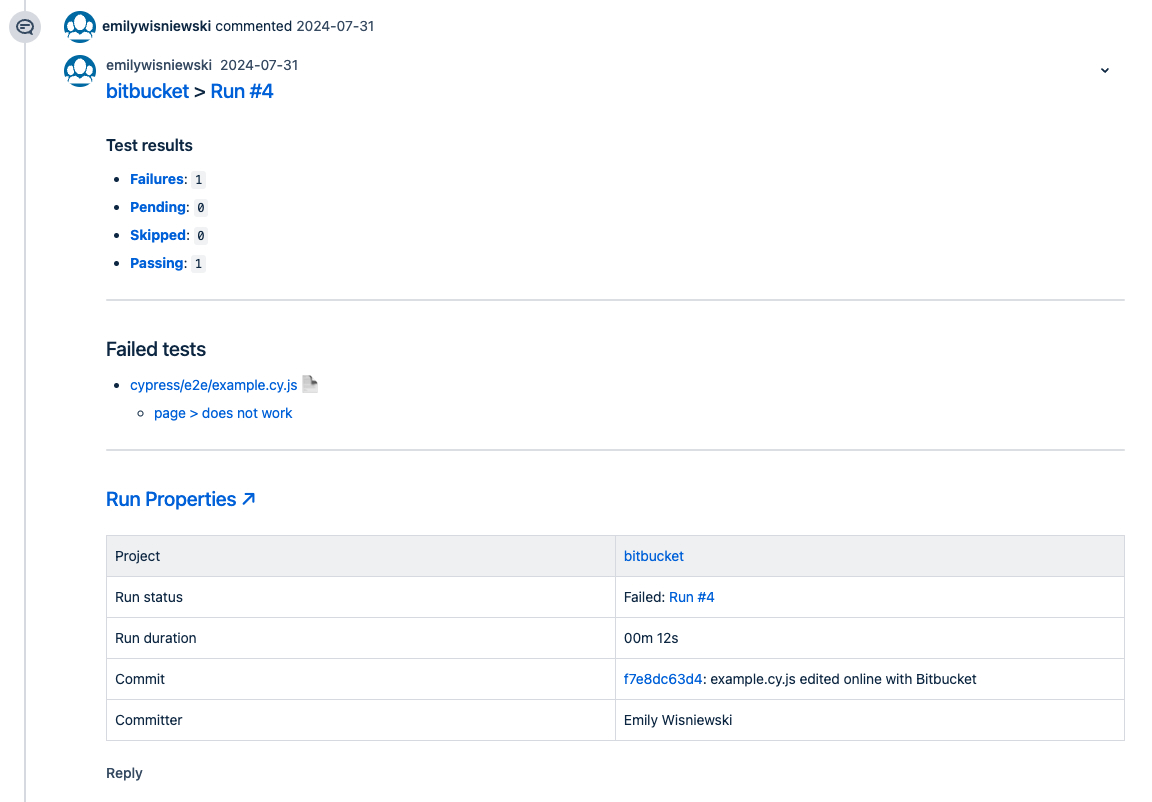1152x802 pixels.
Task: Open the file icon beside example.cy.js
Action: (310, 382)
